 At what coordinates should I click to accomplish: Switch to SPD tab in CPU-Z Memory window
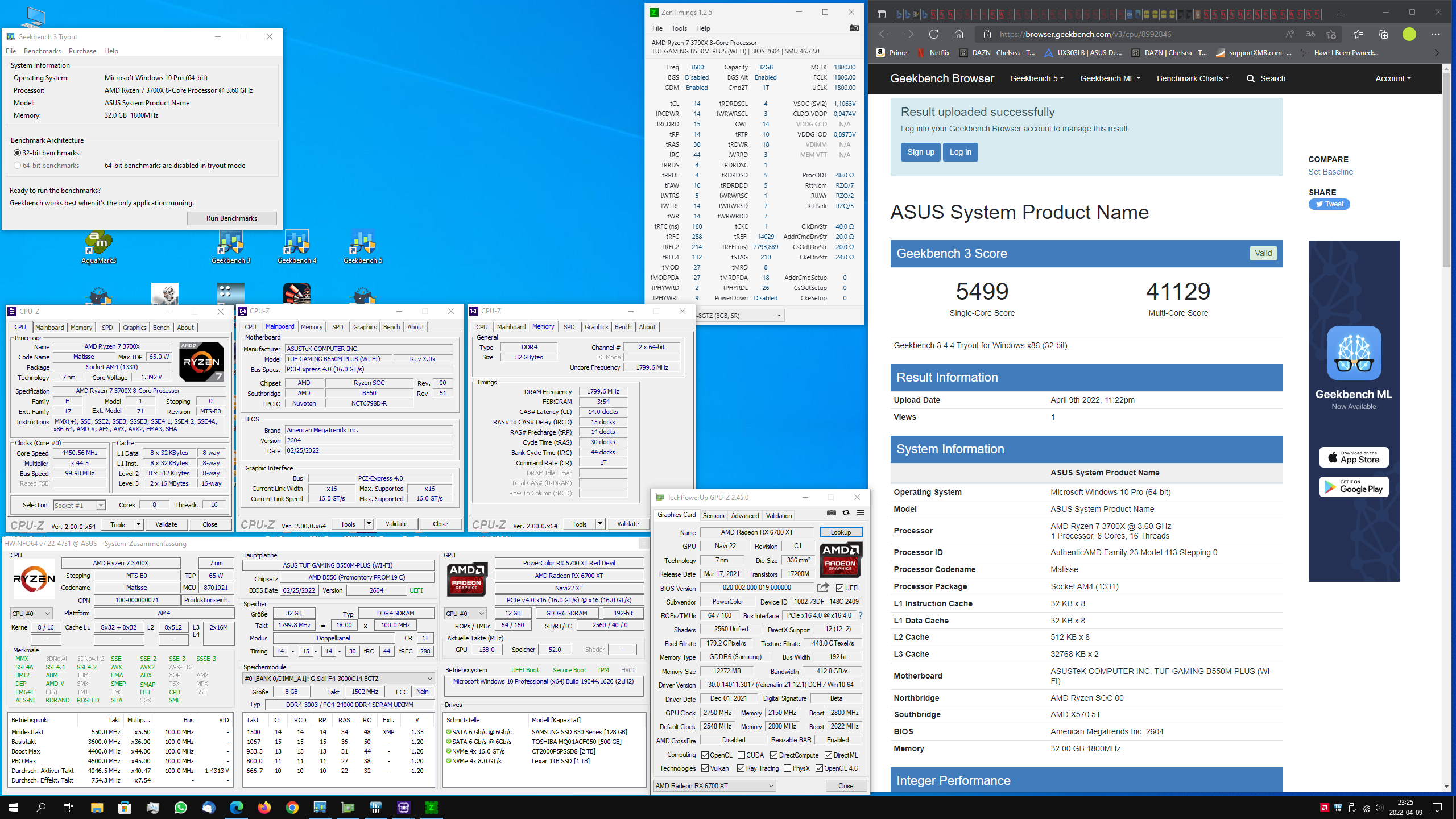[569, 327]
